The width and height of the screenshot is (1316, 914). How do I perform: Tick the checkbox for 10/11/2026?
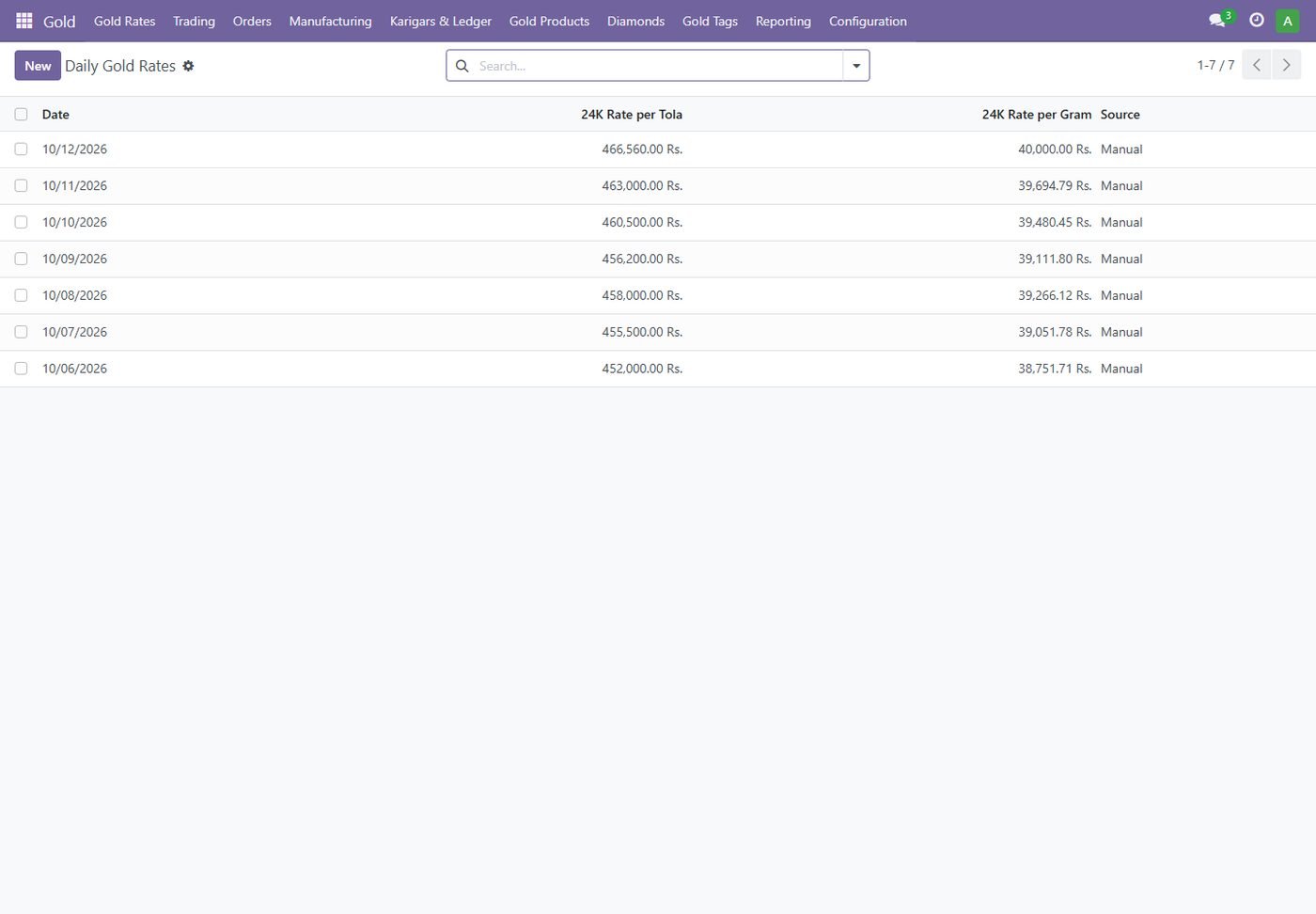tap(21, 186)
